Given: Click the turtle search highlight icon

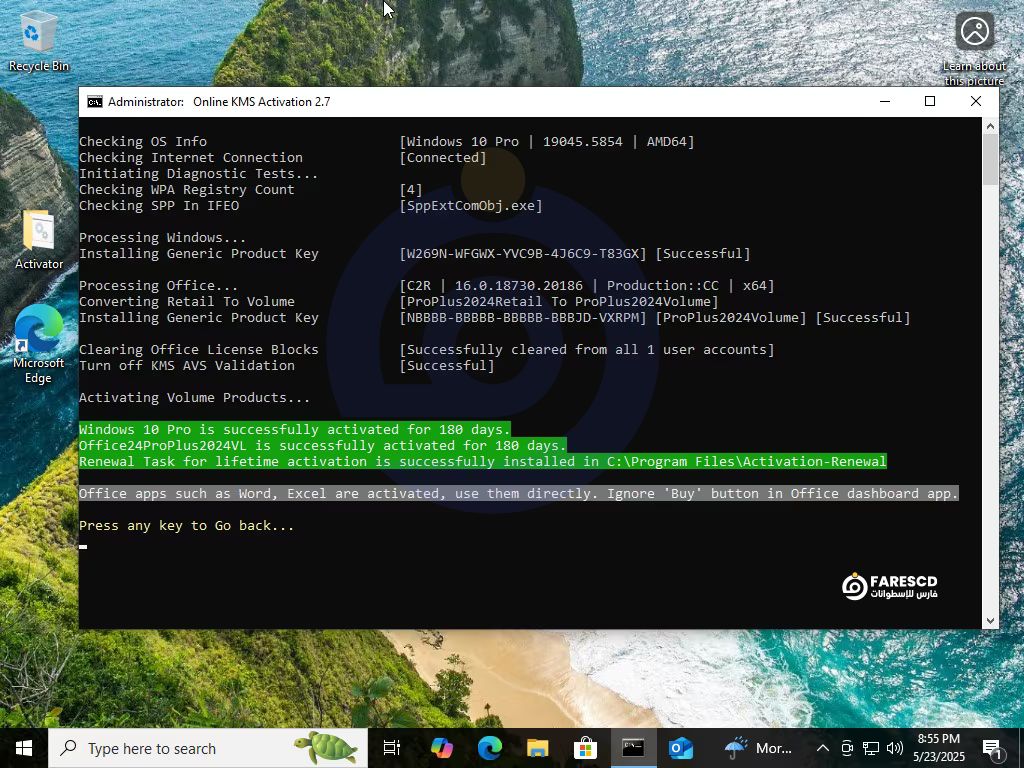Looking at the screenshot, I should [x=325, y=748].
